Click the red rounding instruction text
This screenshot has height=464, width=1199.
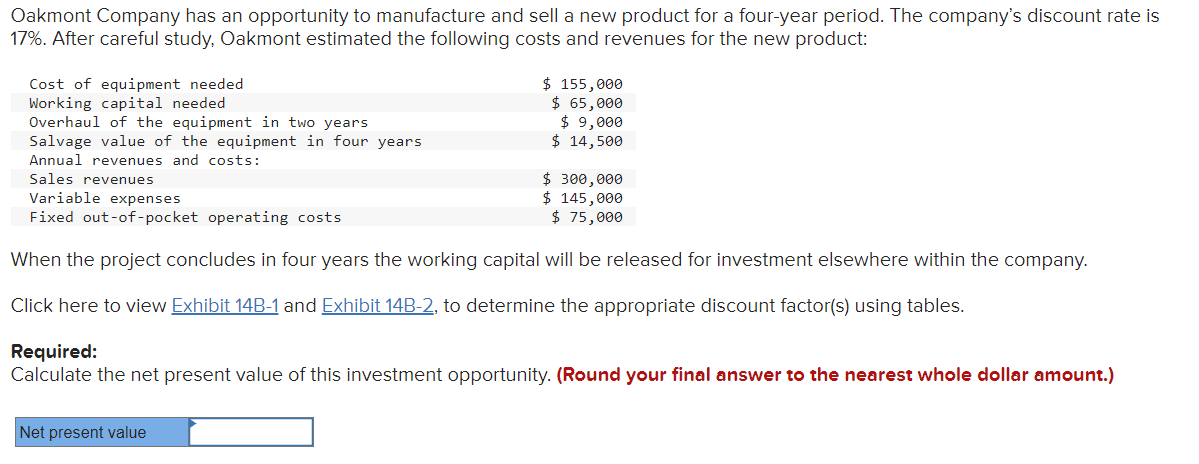point(835,375)
